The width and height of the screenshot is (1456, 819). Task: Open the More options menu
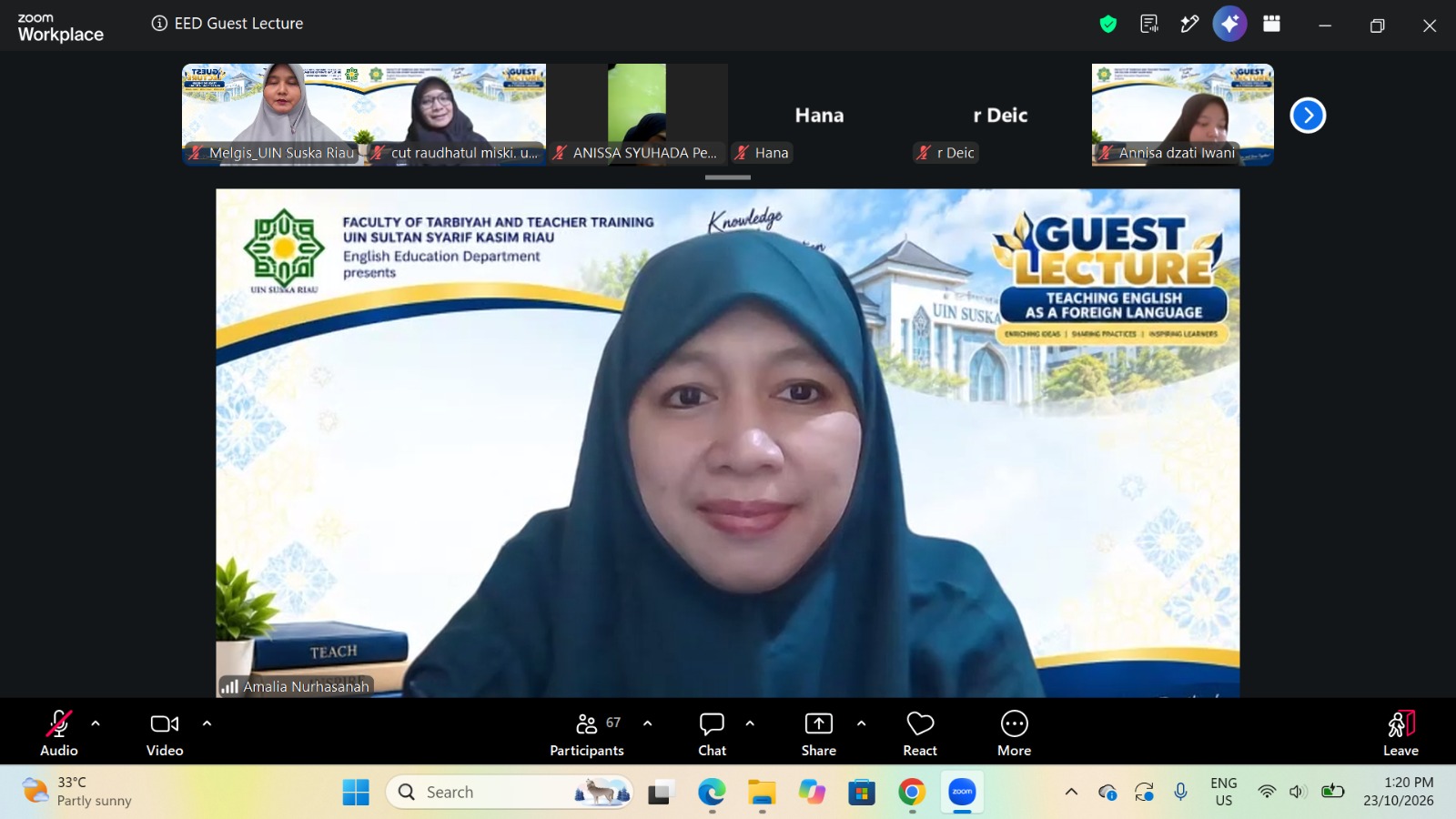point(1014,733)
